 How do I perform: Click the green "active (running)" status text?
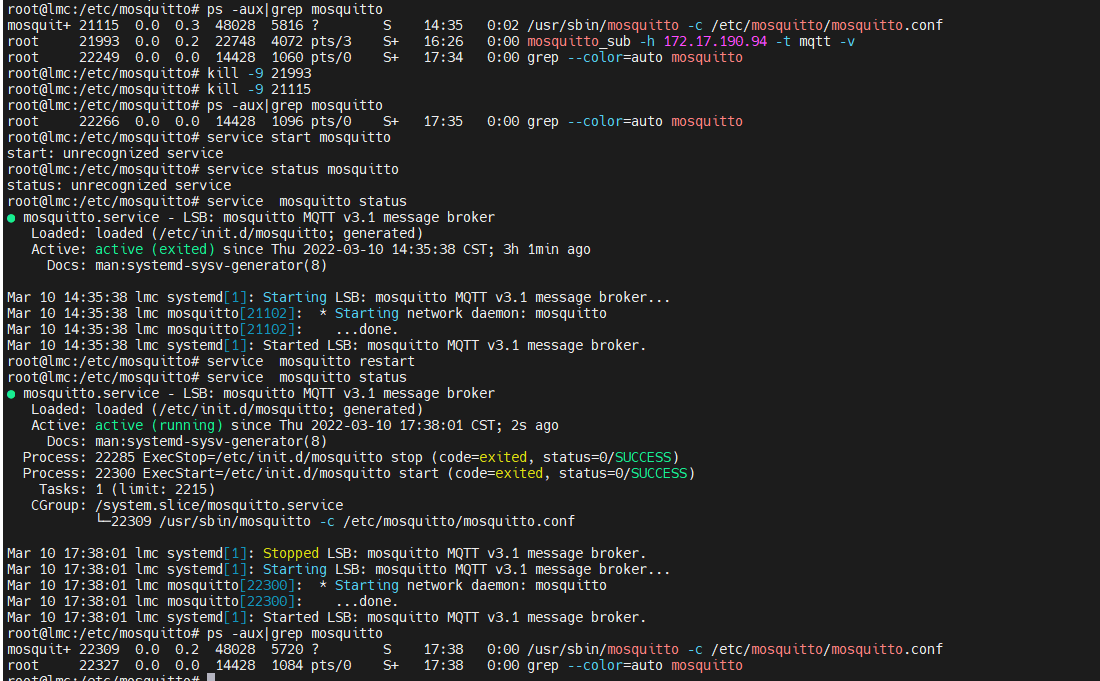[159, 425]
